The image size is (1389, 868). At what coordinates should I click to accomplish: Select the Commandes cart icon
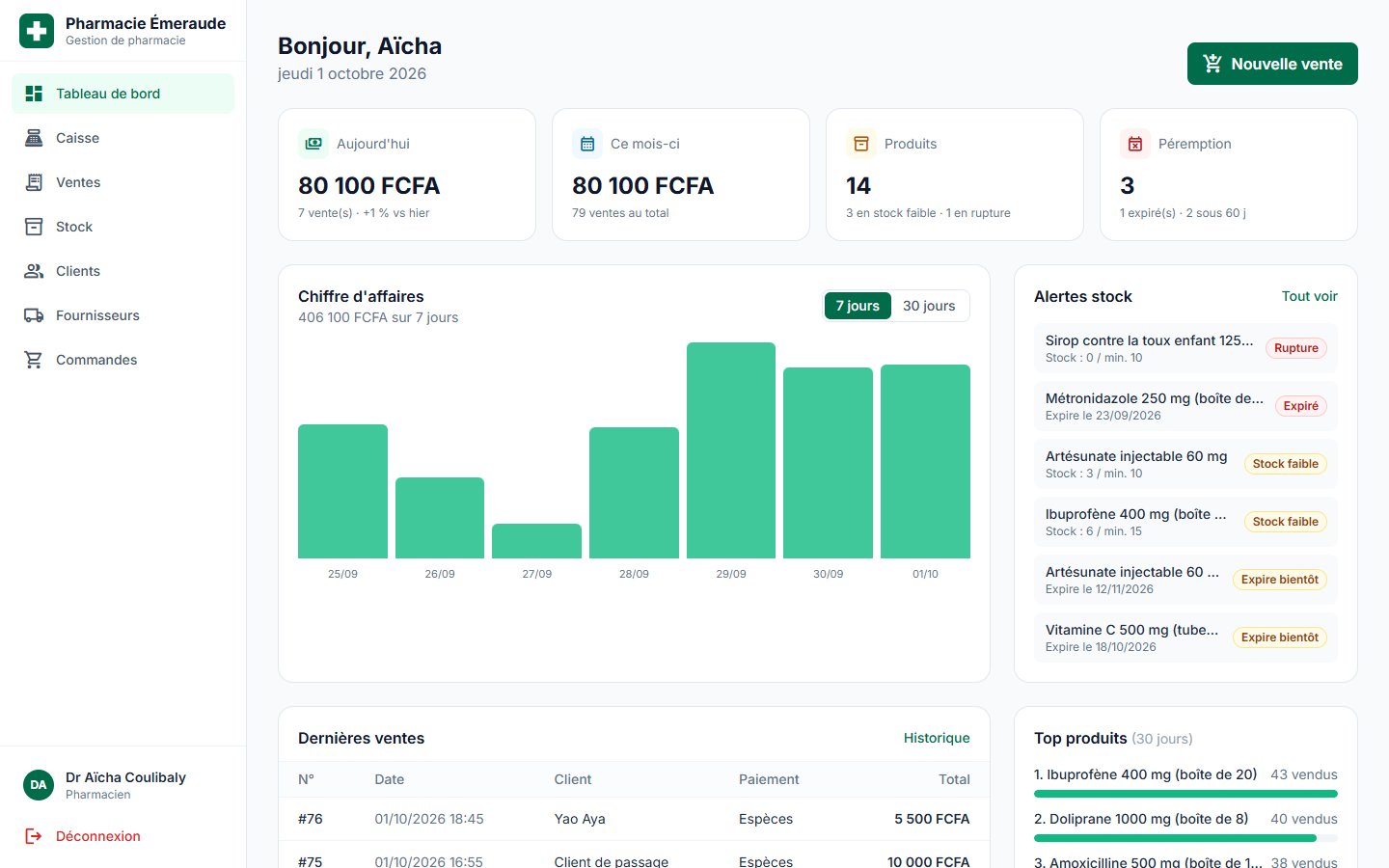tap(34, 360)
